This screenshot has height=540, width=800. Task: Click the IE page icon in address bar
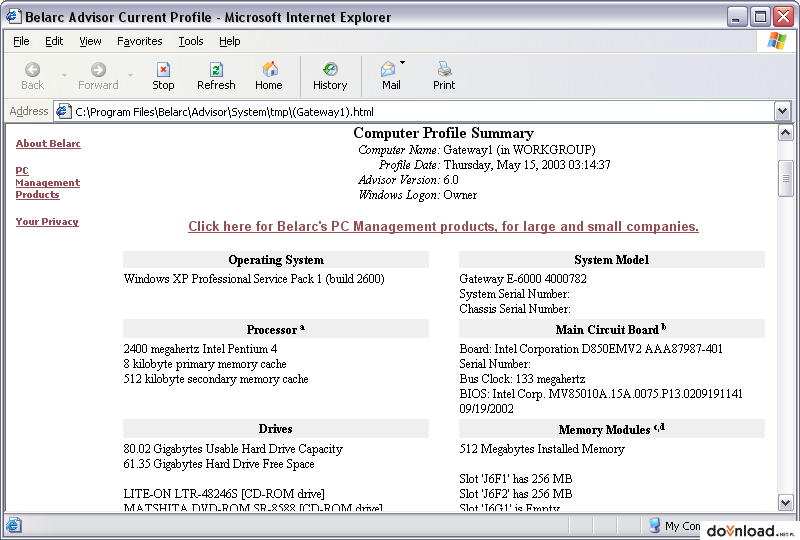[64, 111]
